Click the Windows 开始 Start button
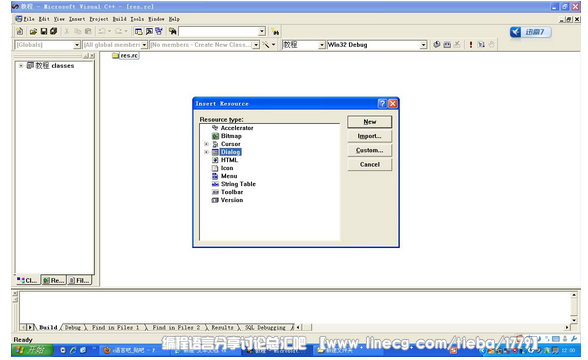The height and width of the screenshot is (360, 588). pos(32,350)
